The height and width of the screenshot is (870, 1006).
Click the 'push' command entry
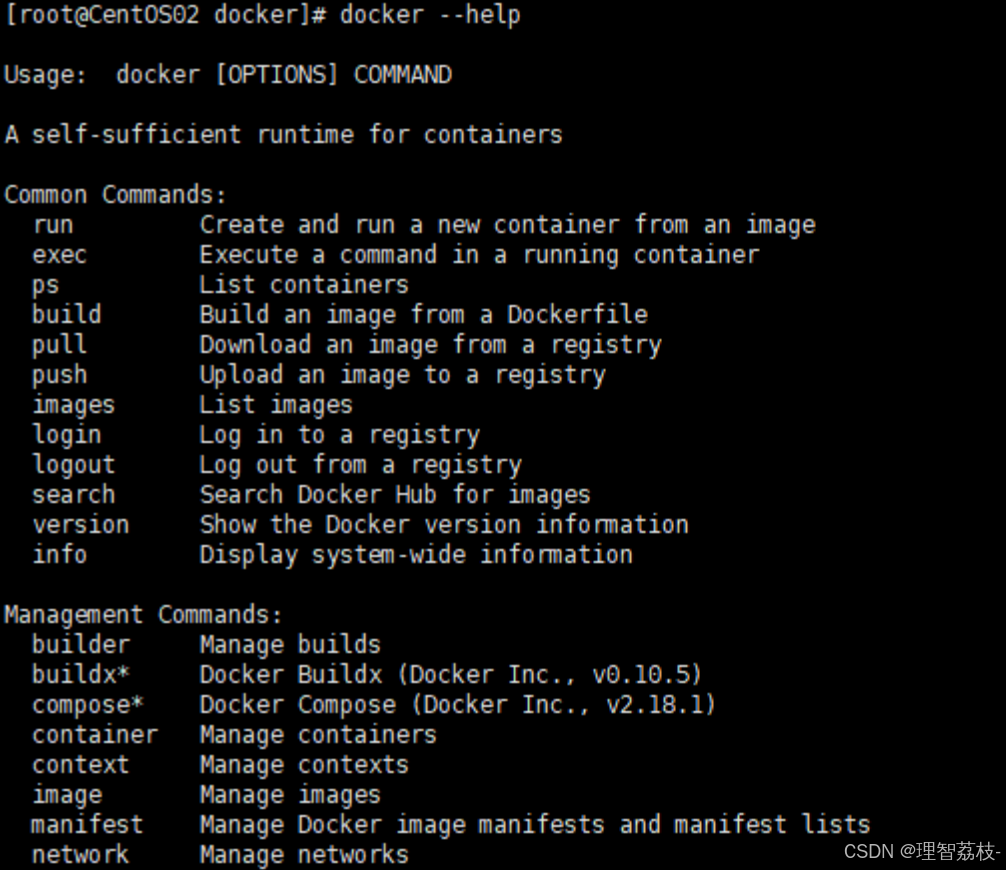[x=59, y=375]
